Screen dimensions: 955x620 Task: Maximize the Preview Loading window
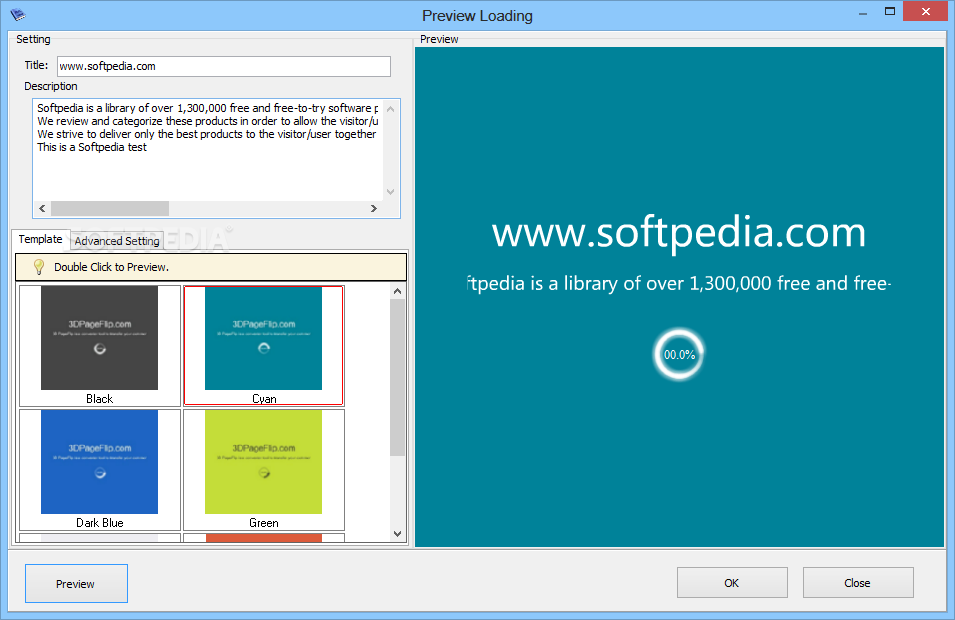pos(890,12)
